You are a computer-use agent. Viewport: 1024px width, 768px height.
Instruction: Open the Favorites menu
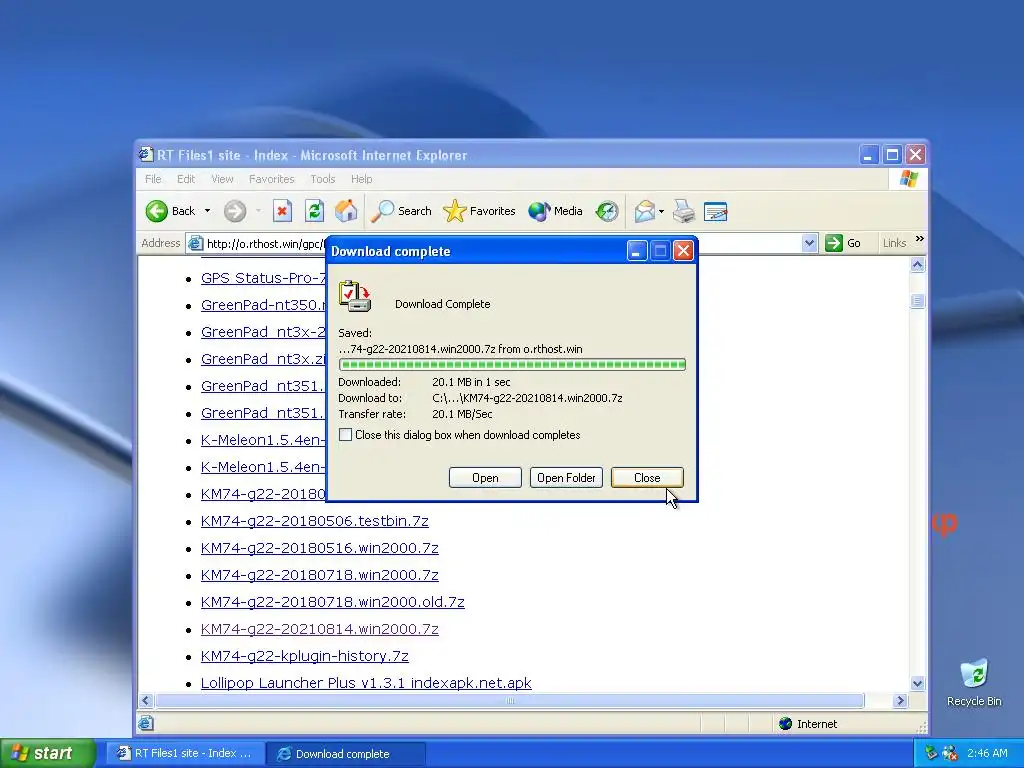pos(272,179)
